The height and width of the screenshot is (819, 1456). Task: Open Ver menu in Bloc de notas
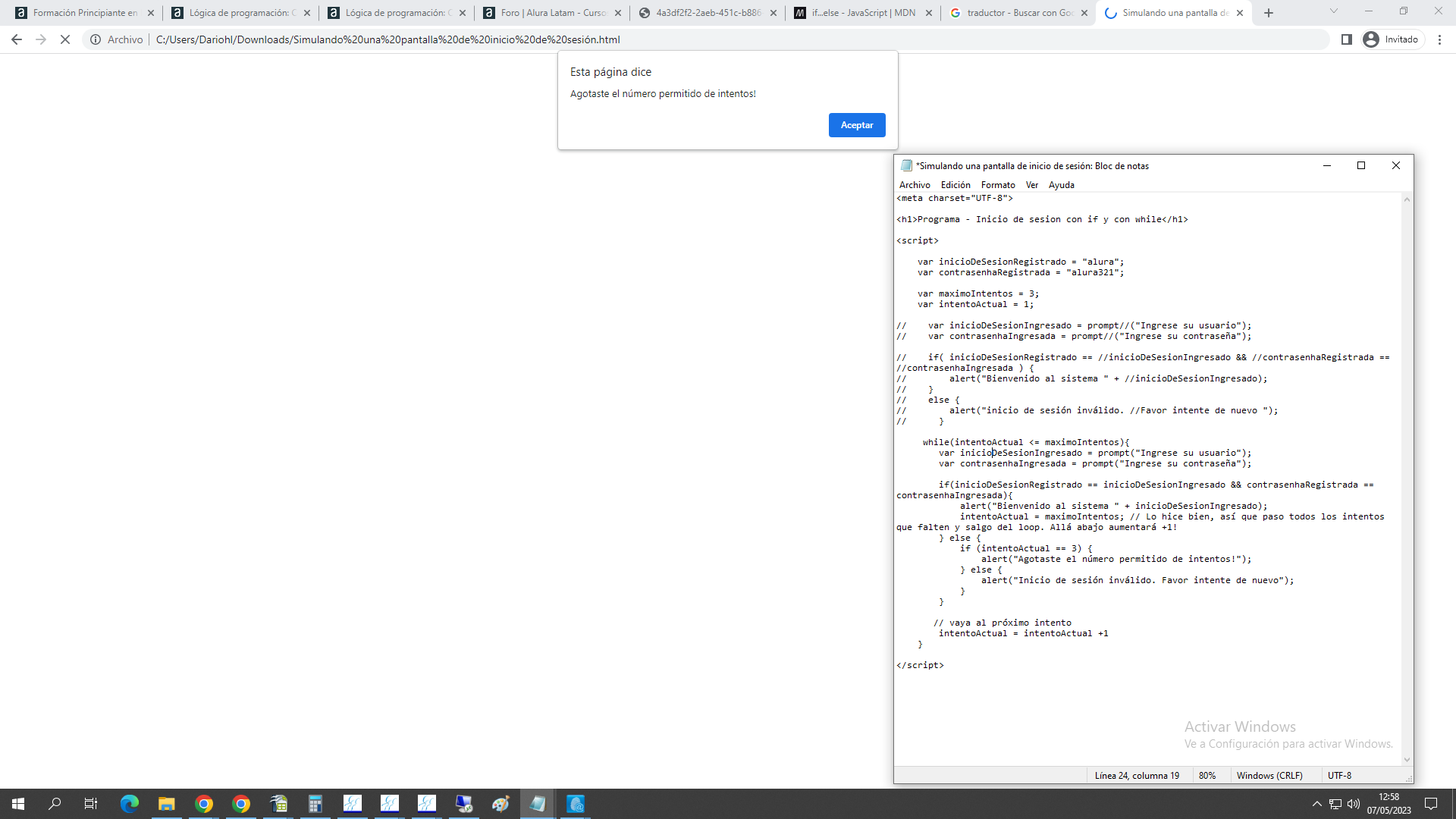pyautogui.click(x=1032, y=185)
